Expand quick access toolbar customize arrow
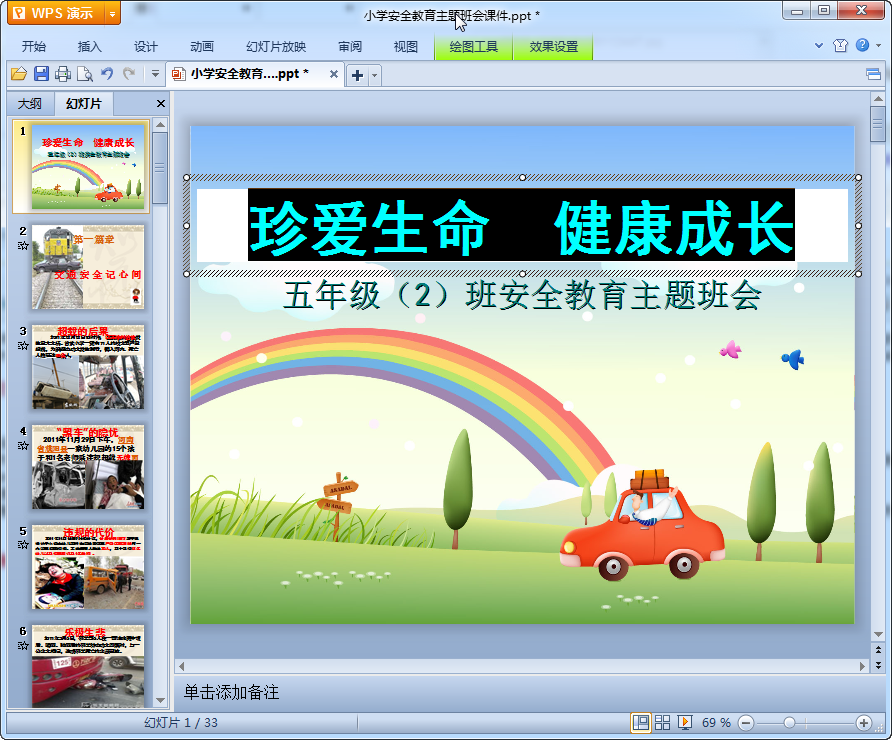892x740 pixels. 155,73
